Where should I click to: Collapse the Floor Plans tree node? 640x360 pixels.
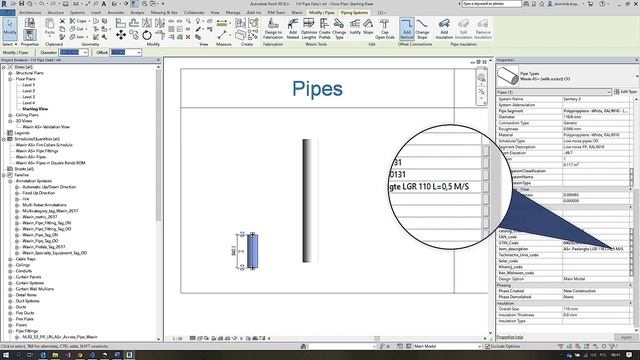[x=10, y=79]
